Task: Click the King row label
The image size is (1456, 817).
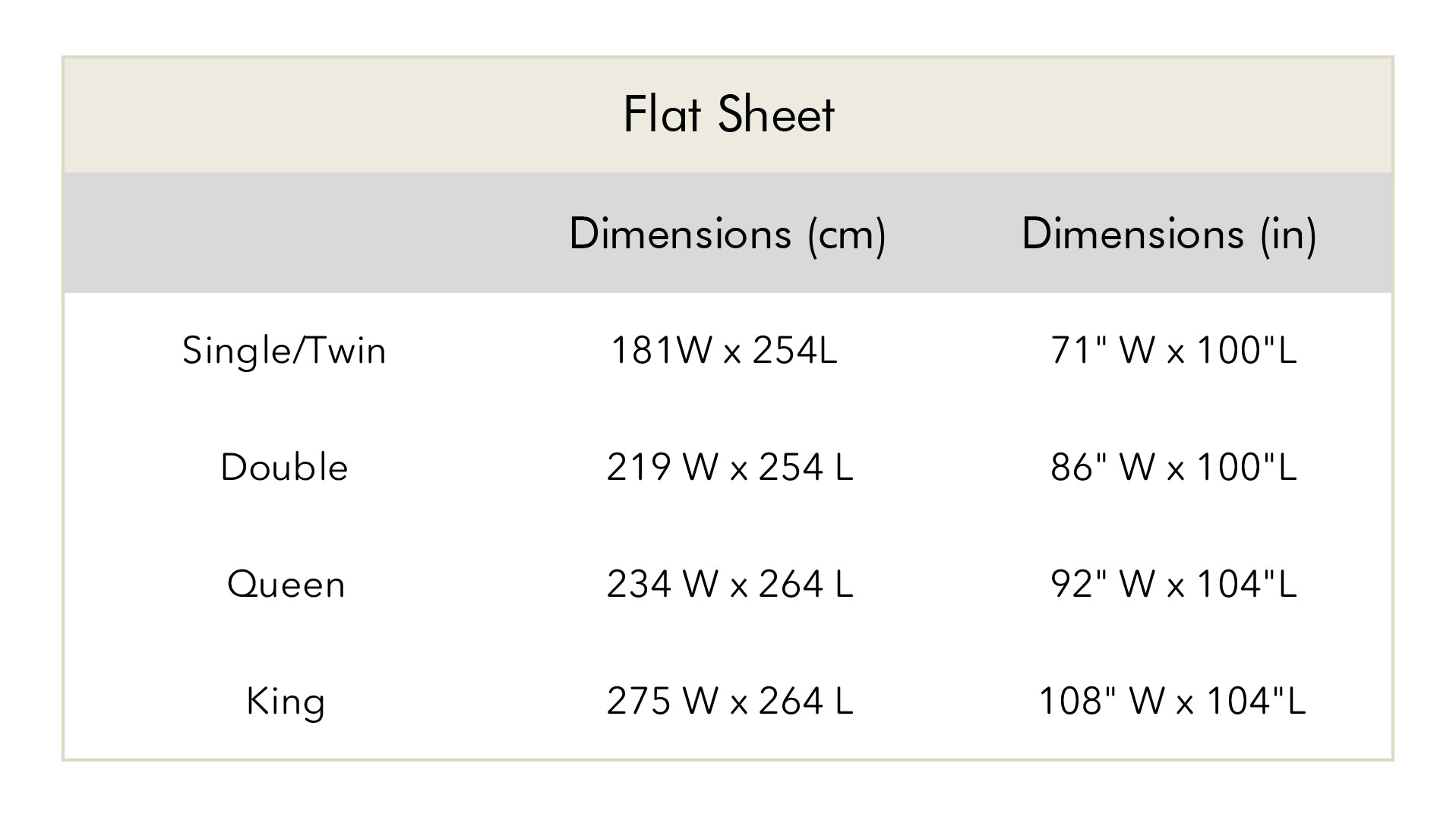Action: point(286,701)
